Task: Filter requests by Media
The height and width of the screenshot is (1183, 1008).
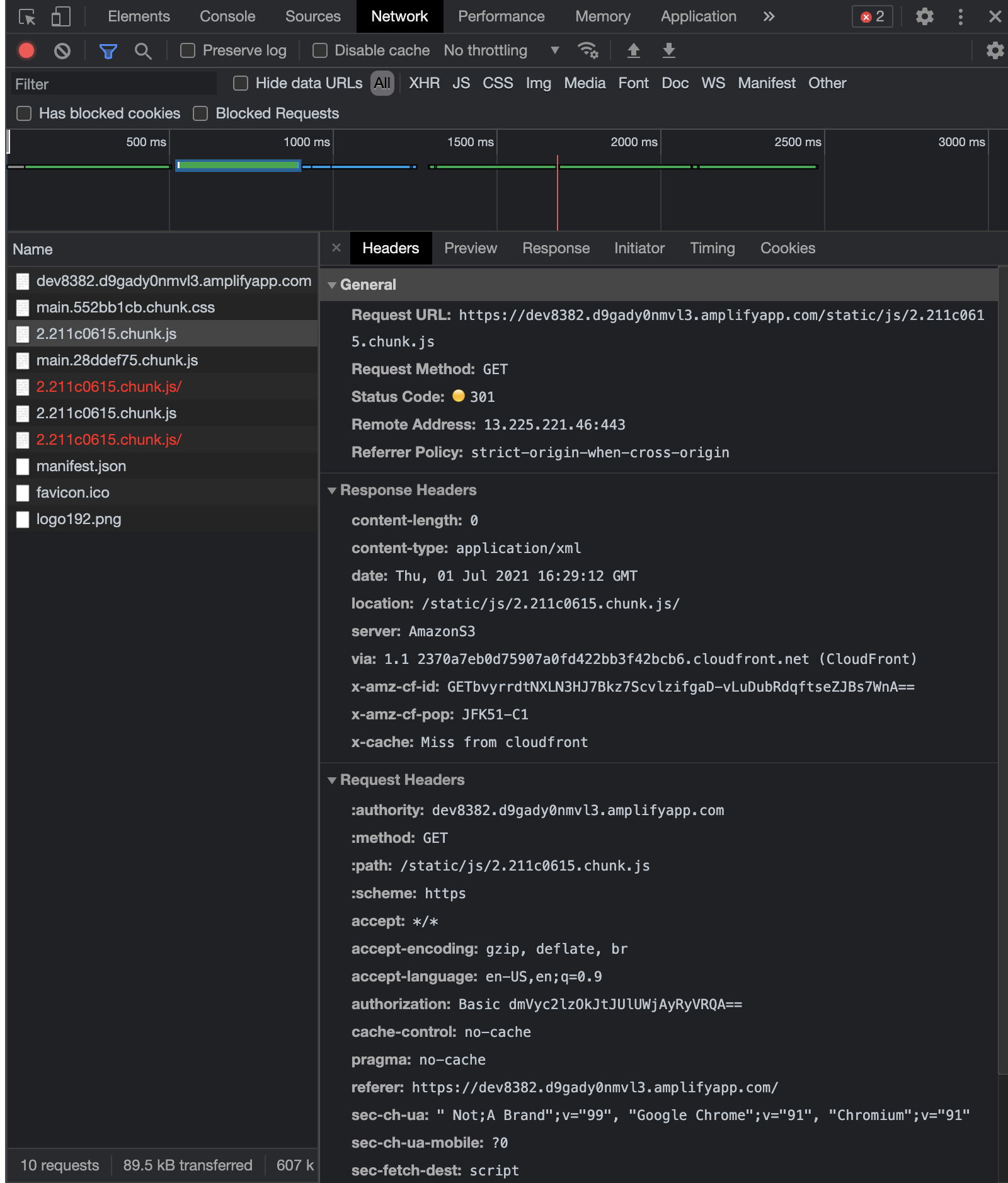Action: tap(585, 83)
